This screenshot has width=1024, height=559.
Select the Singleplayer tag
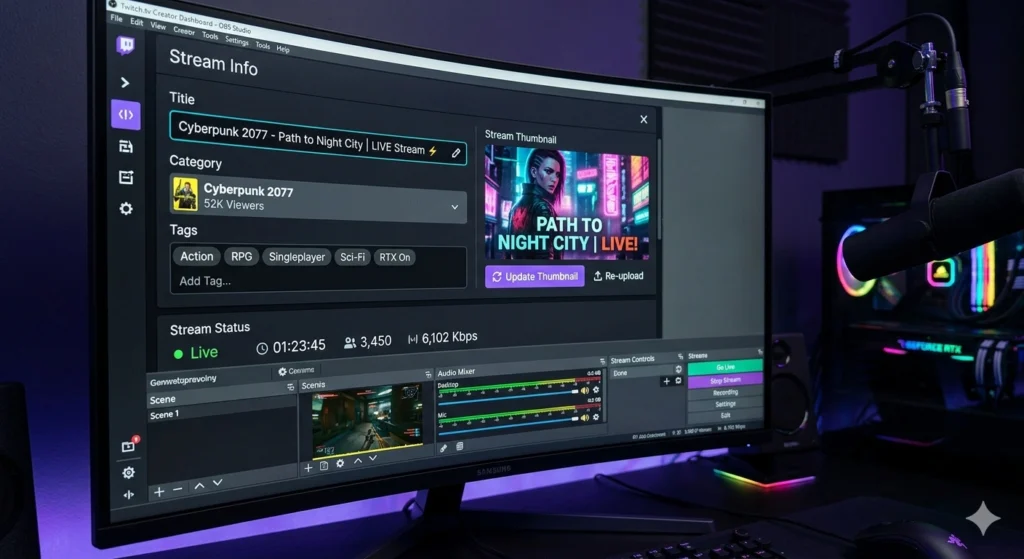296,257
